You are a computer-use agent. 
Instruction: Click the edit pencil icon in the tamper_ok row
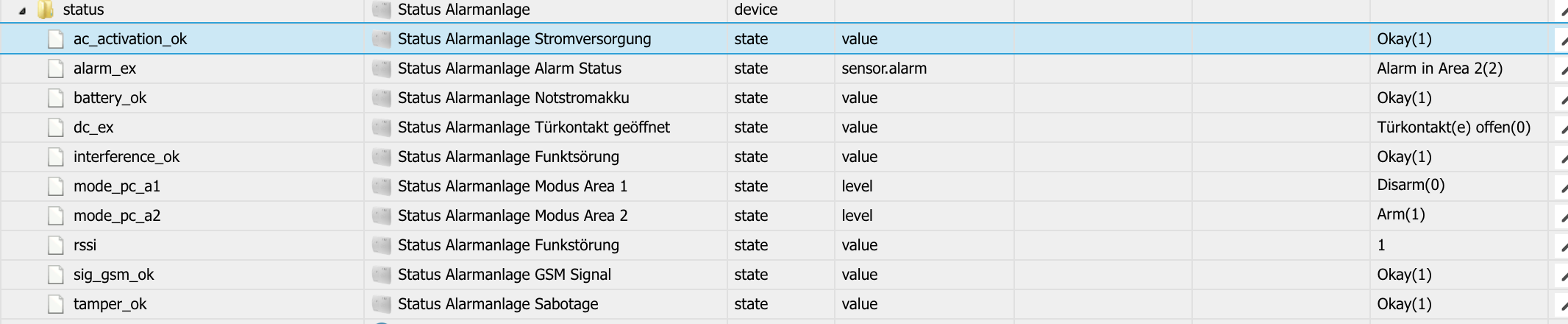click(x=1563, y=306)
